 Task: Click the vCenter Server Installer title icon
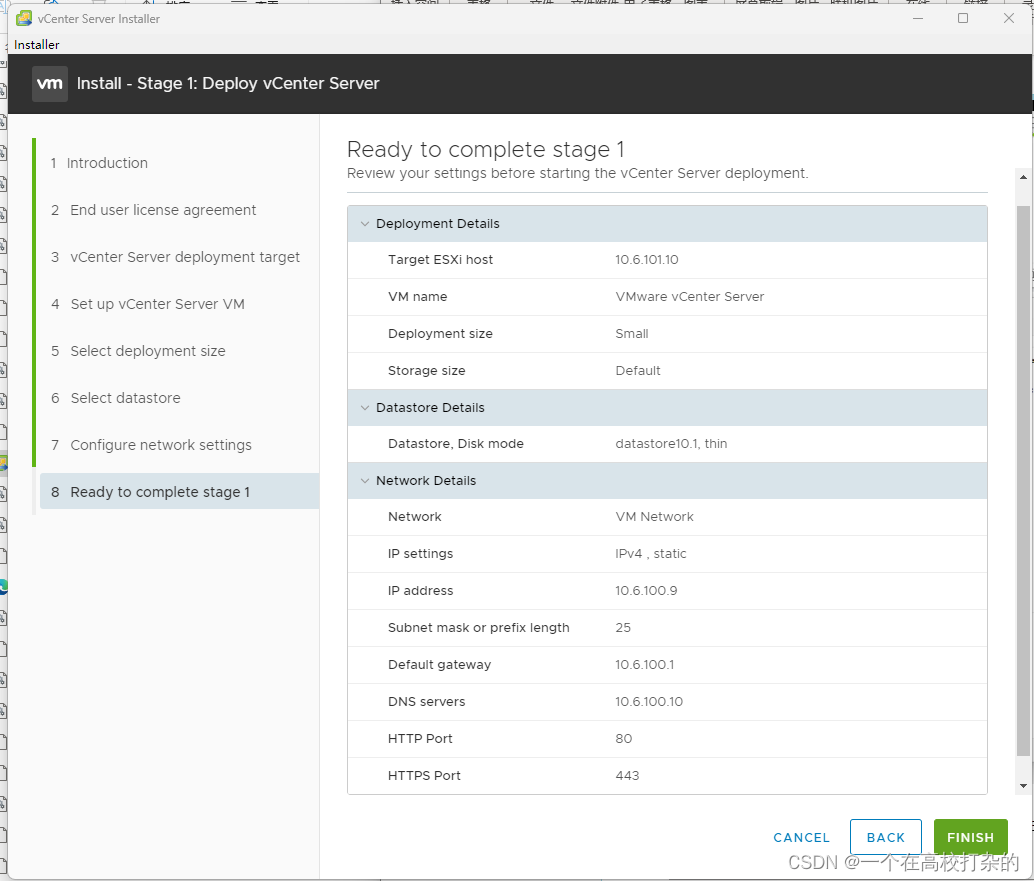(x=24, y=18)
